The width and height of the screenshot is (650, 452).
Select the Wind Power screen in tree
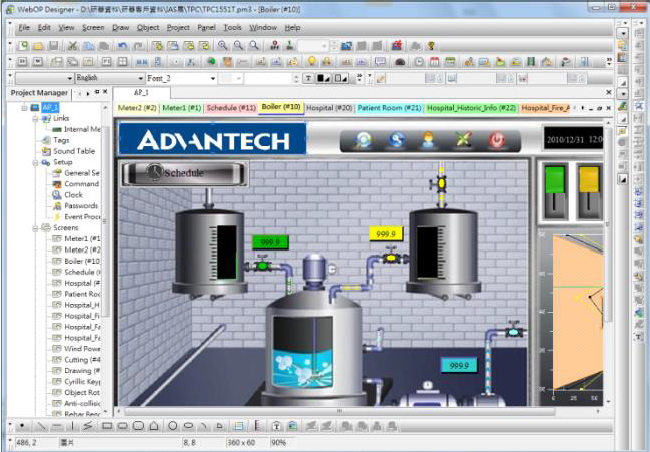click(82, 349)
